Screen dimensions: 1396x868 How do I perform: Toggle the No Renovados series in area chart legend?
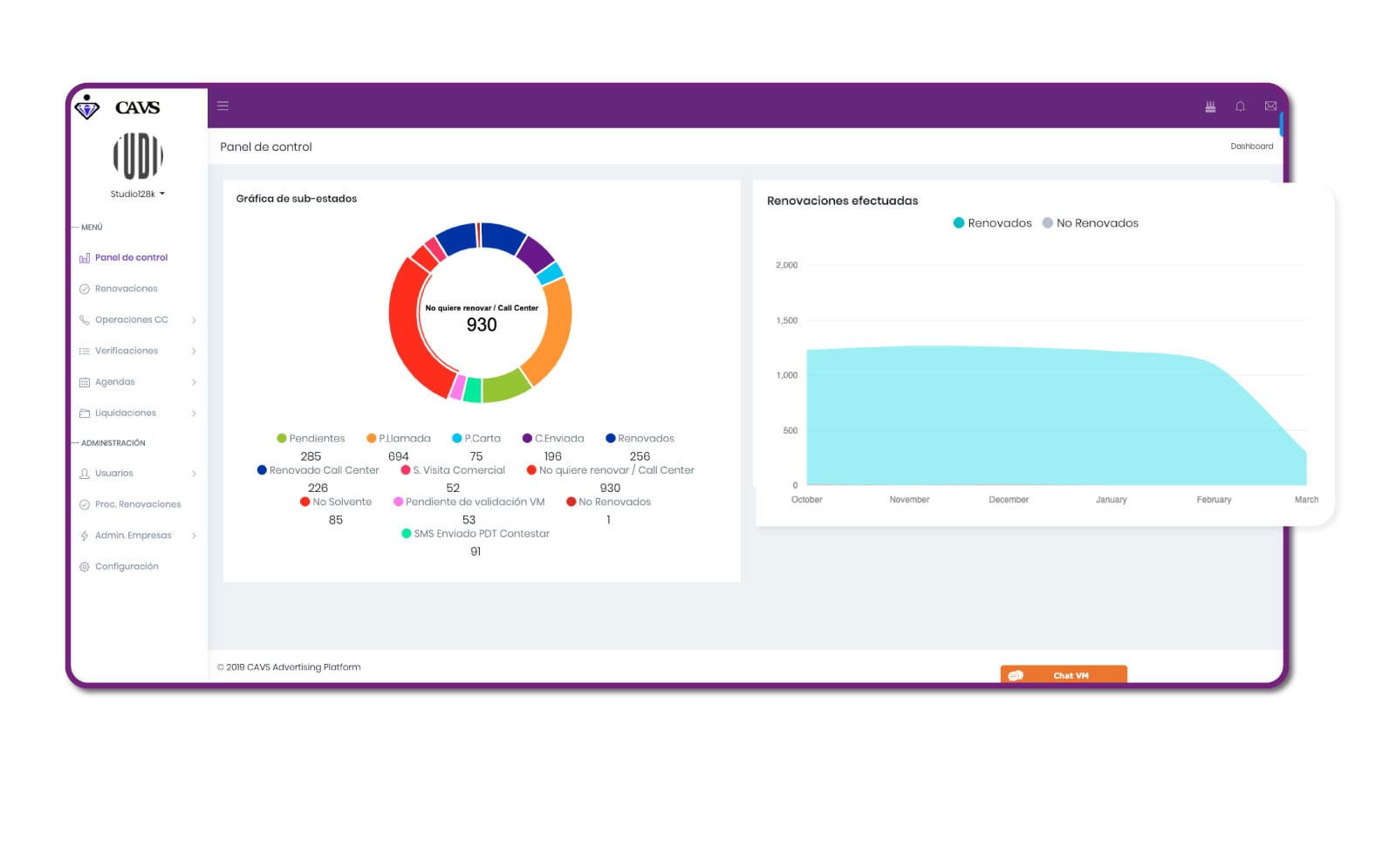point(1090,223)
